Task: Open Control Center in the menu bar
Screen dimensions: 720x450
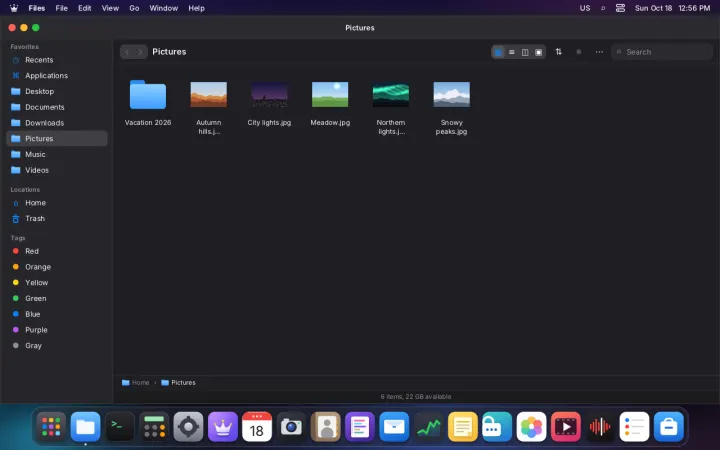Action: click(x=620, y=8)
